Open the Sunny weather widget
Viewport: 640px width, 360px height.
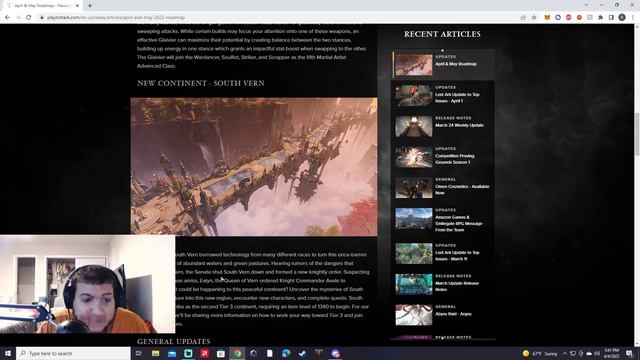pyautogui.click(x=540, y=353)
